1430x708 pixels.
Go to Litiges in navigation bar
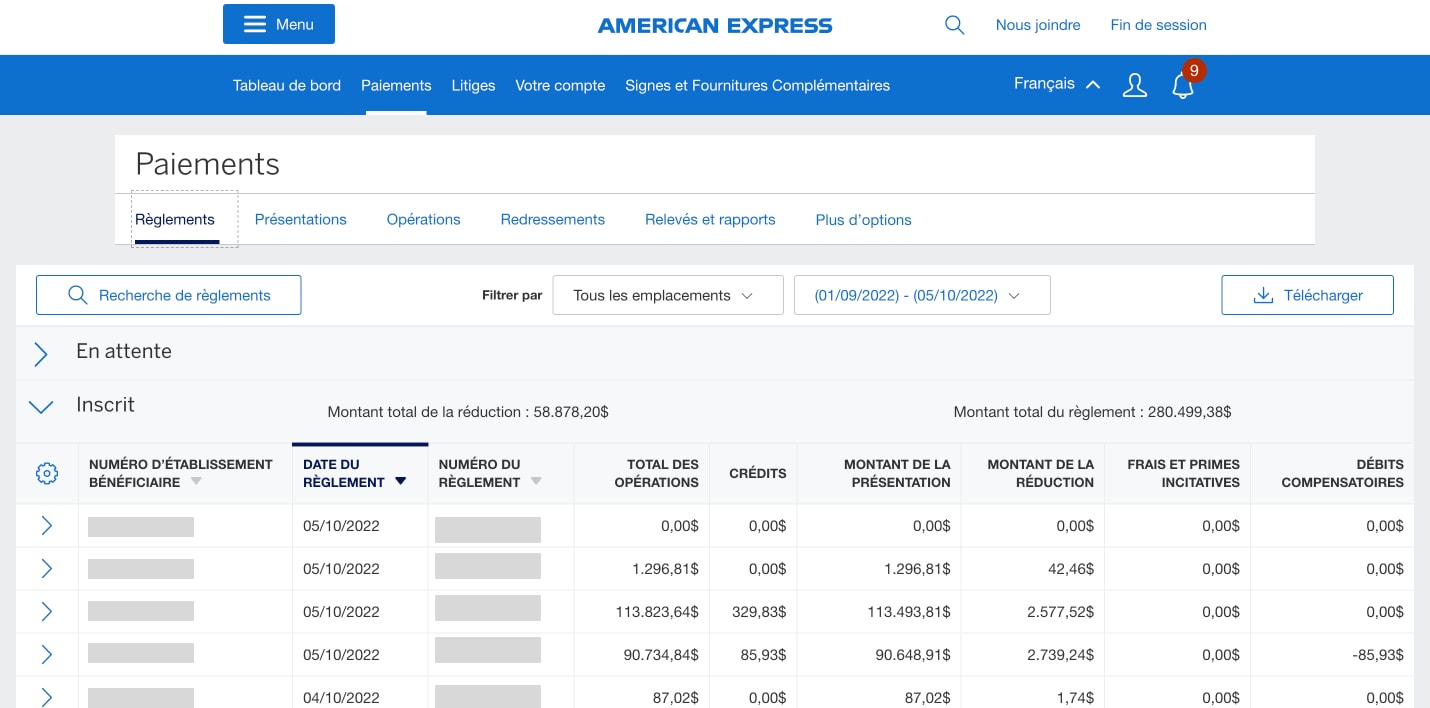click(473, 85)
